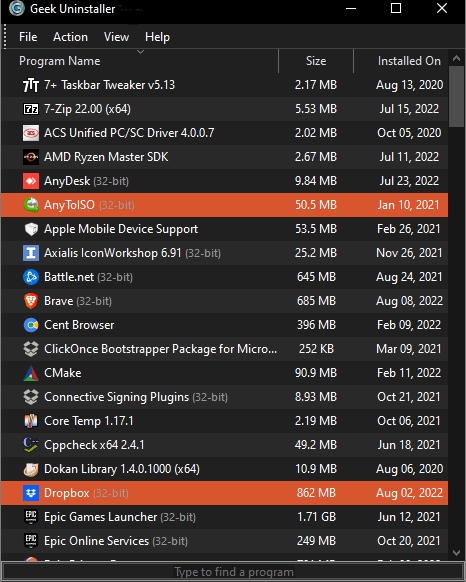Click the vertical scrollbar thumb
The height and width of the screenshot is (582, 466).
point(457,97)
